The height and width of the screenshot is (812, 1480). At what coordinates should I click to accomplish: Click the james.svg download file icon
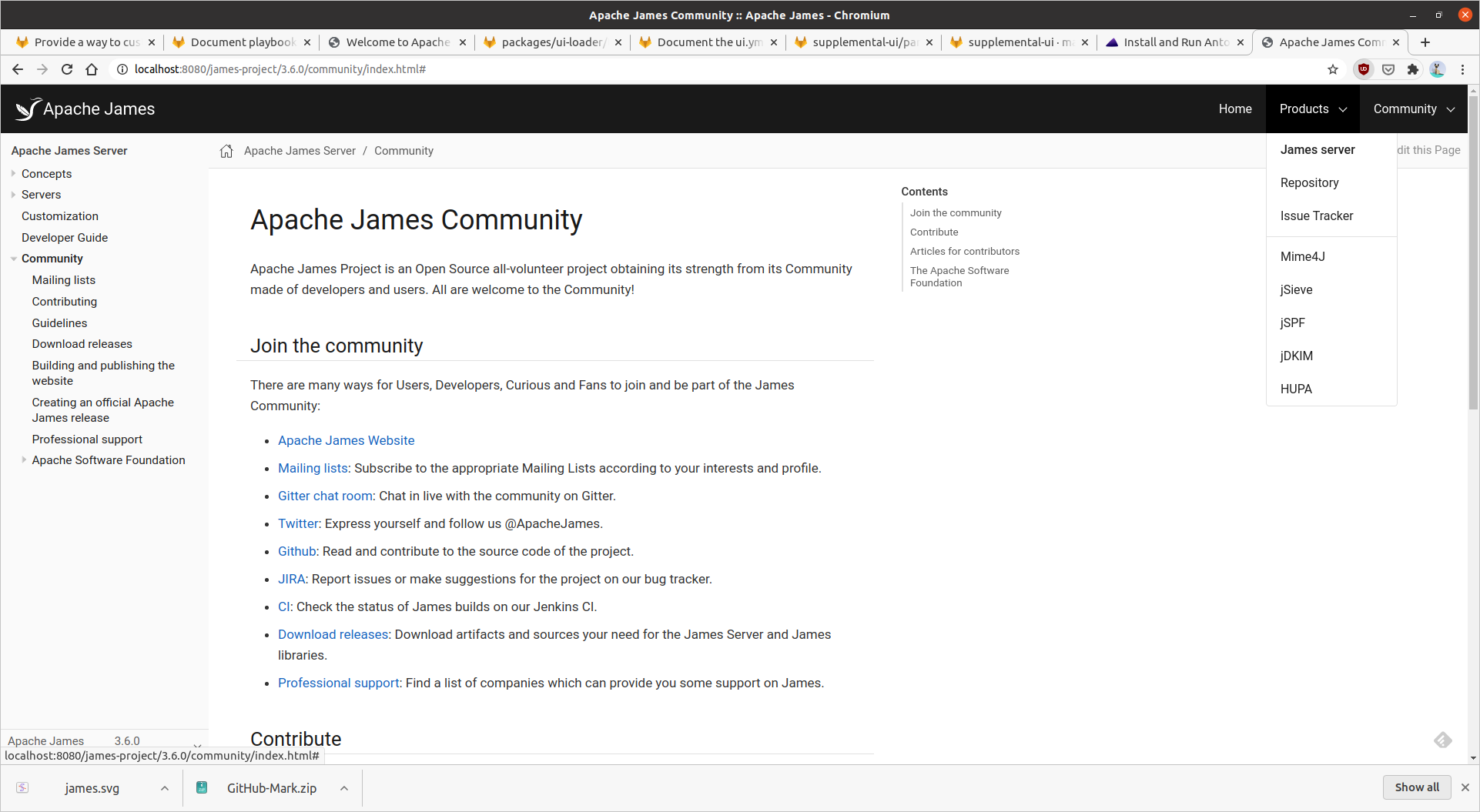click(x=22, y=787)
